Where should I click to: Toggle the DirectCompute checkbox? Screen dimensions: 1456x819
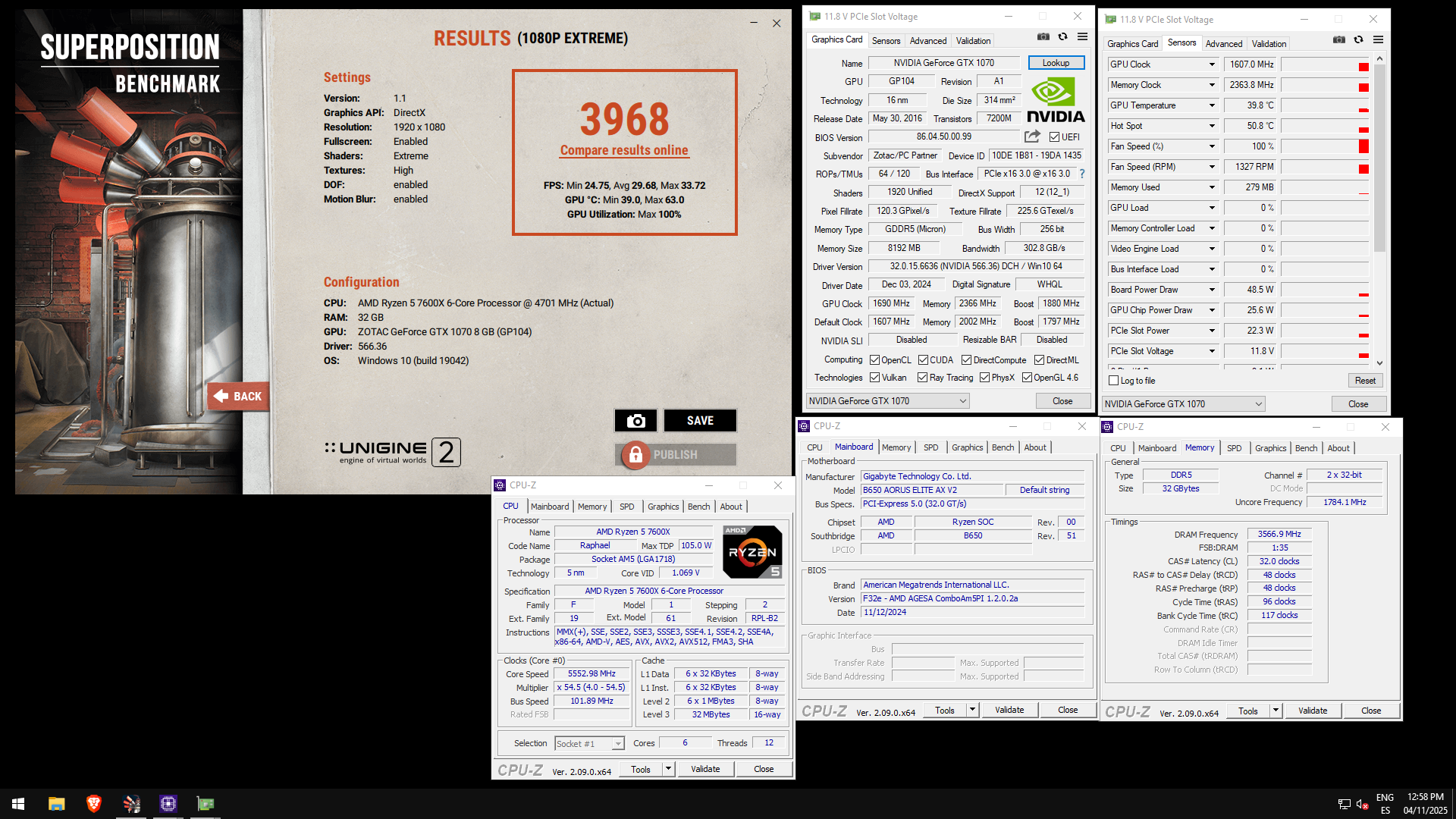pos(966,360)
